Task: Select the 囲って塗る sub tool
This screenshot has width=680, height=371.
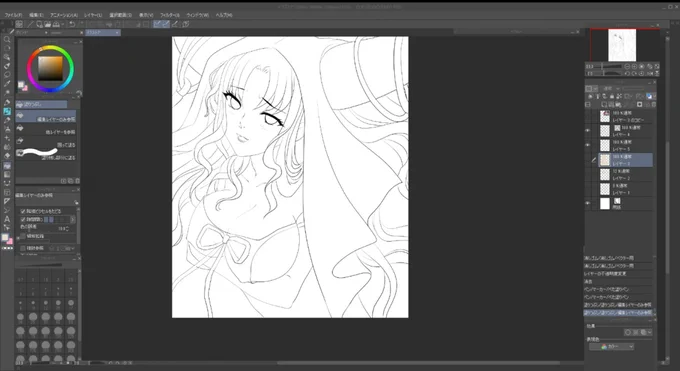Action: [46, 141]
